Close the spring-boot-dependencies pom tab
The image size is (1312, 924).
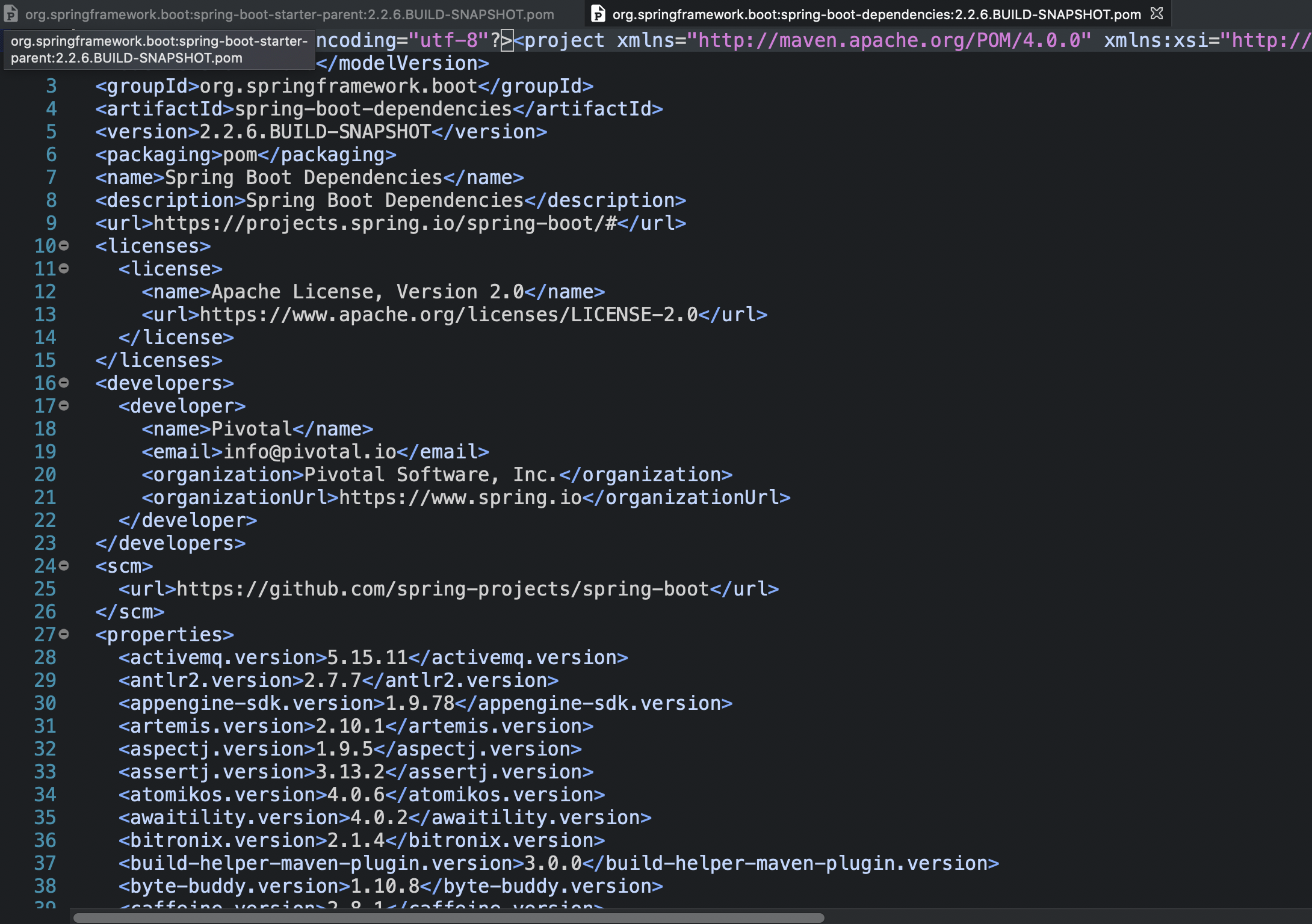1157,13
